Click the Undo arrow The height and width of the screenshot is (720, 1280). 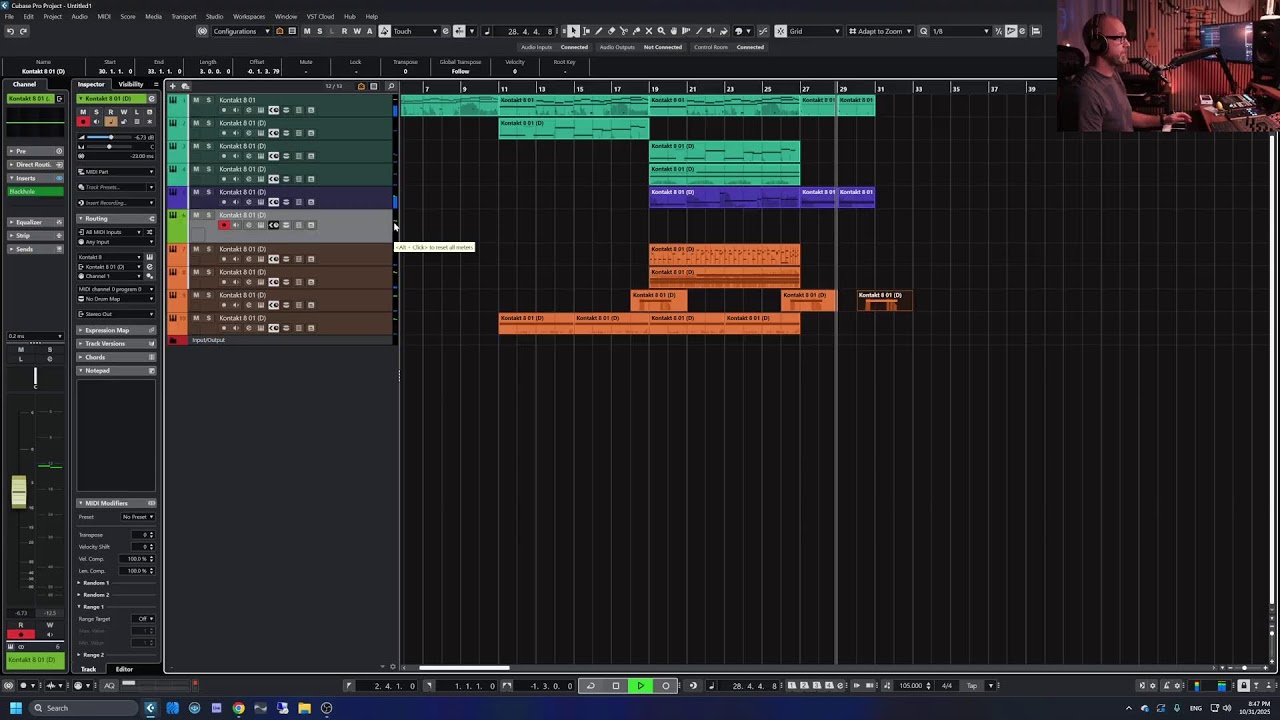10,31
